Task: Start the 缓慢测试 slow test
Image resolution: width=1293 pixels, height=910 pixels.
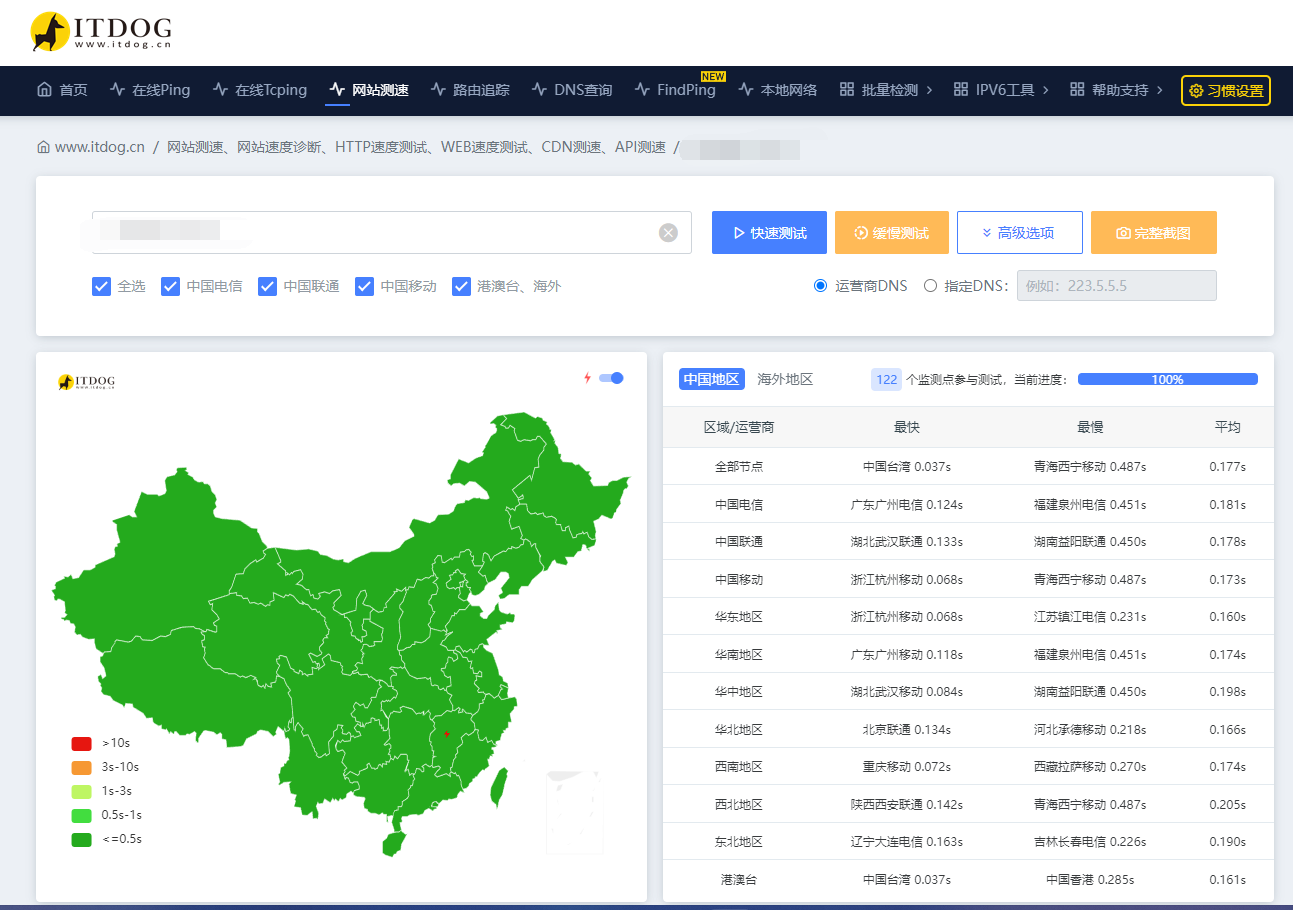Action: tap(891, 232)
